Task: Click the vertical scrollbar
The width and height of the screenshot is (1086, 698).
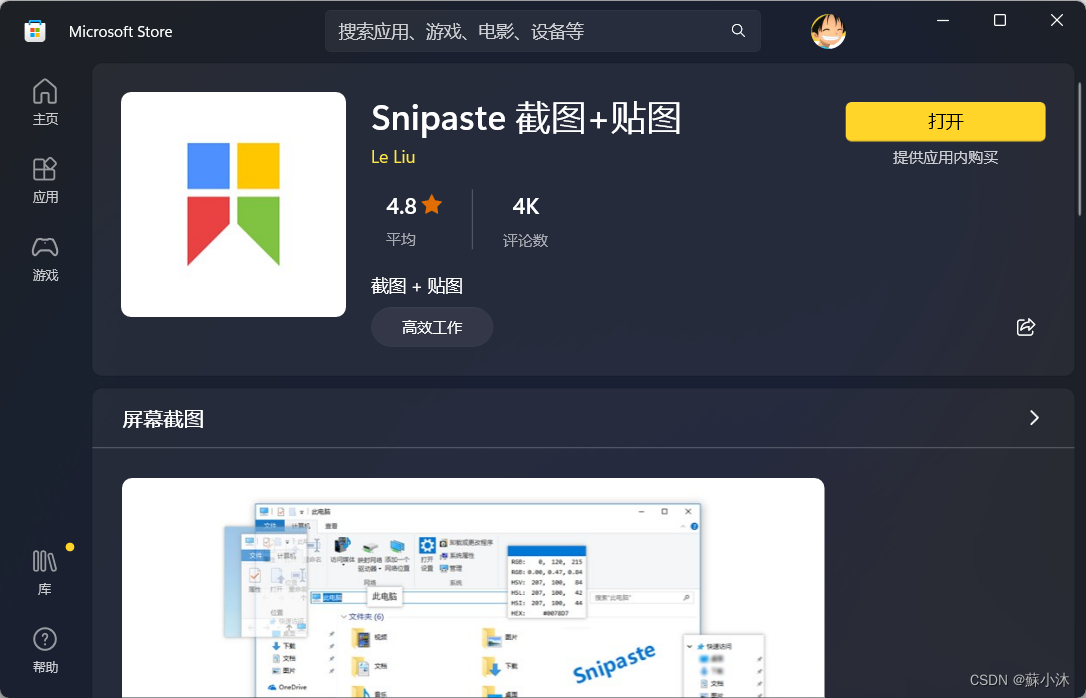Action: pyautogui.click(x=1080, y=149)
